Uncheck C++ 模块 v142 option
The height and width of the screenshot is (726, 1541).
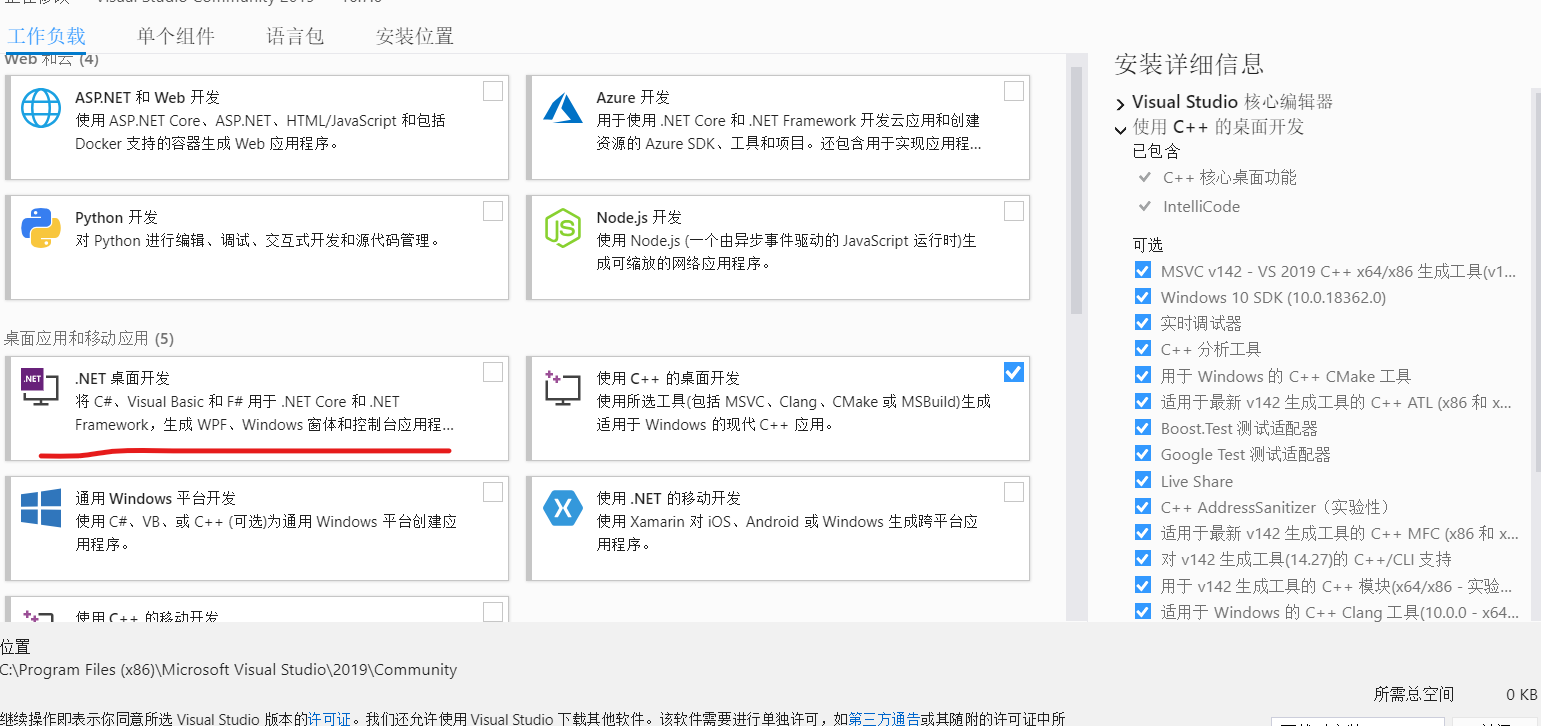pos(1143,585)
